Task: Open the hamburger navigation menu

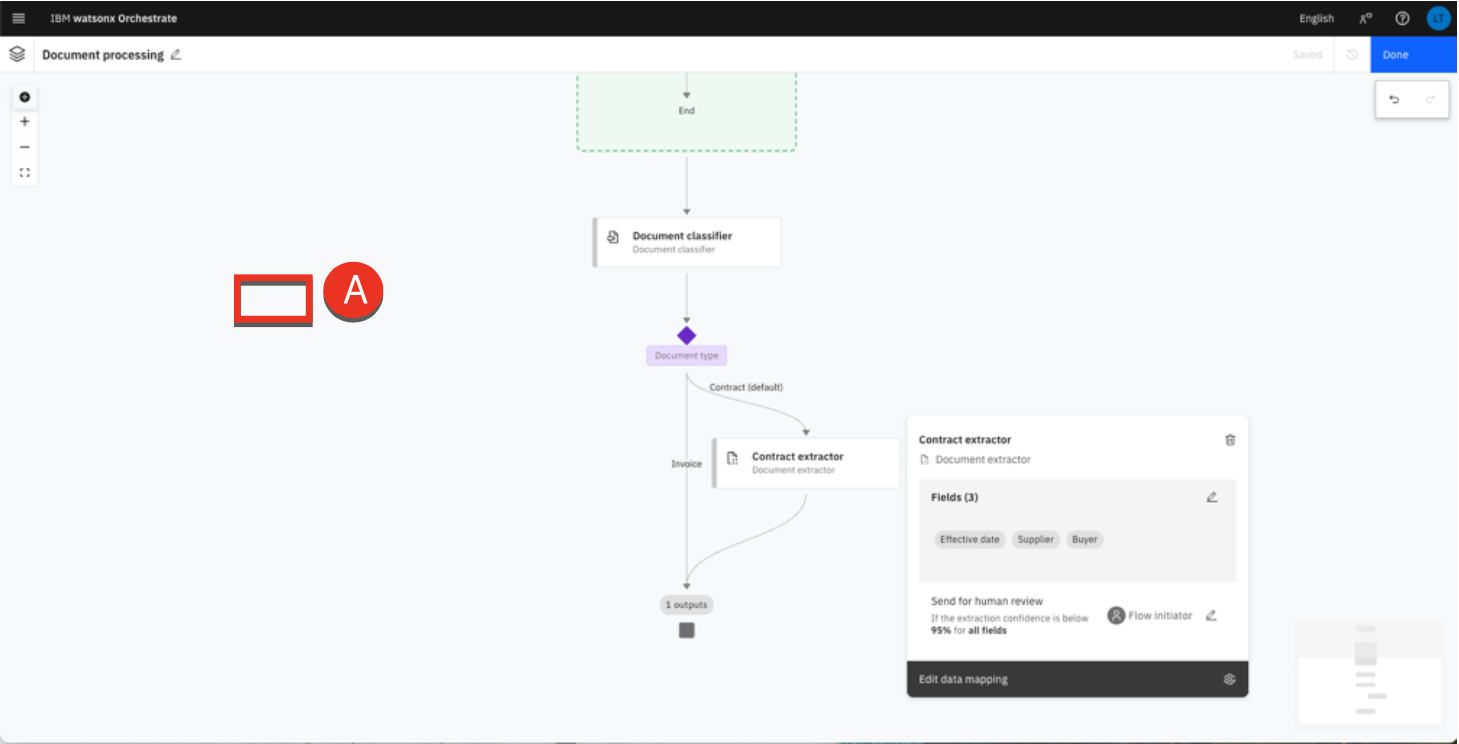Action: tap(18, 18)
